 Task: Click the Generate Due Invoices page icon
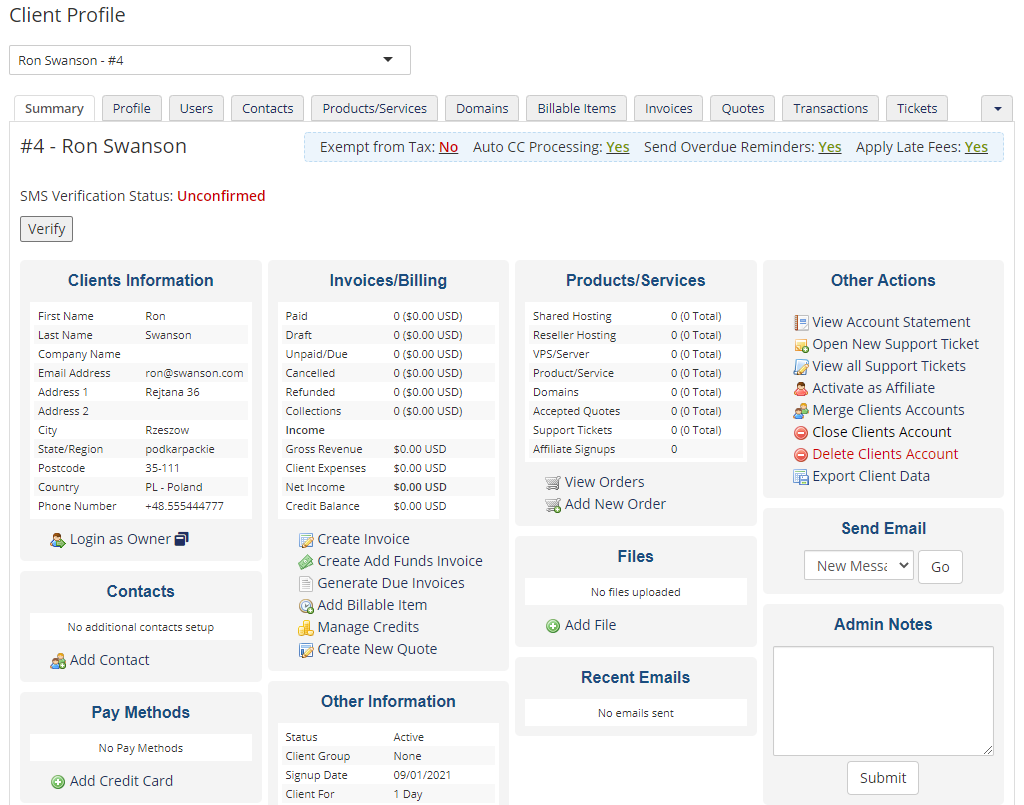pyautogui.click(x=306, y=584)
